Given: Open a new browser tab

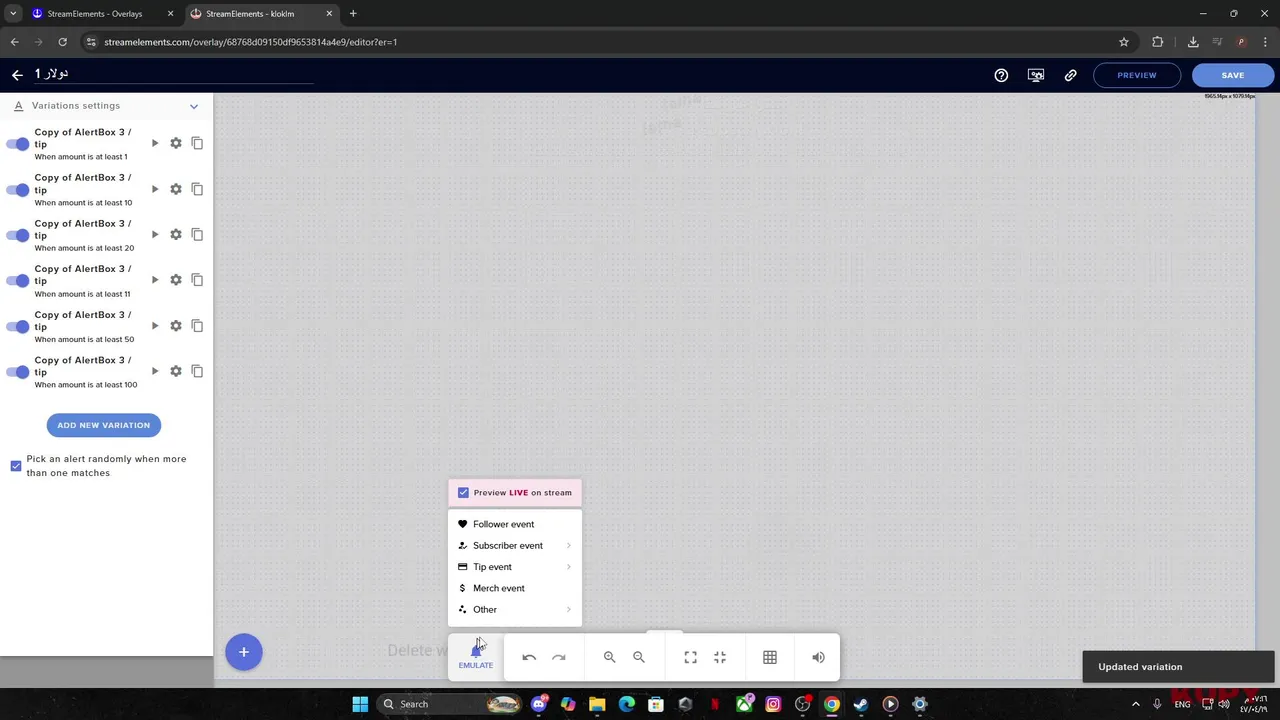Looking at the screenshot, I should tap(353, 14).
